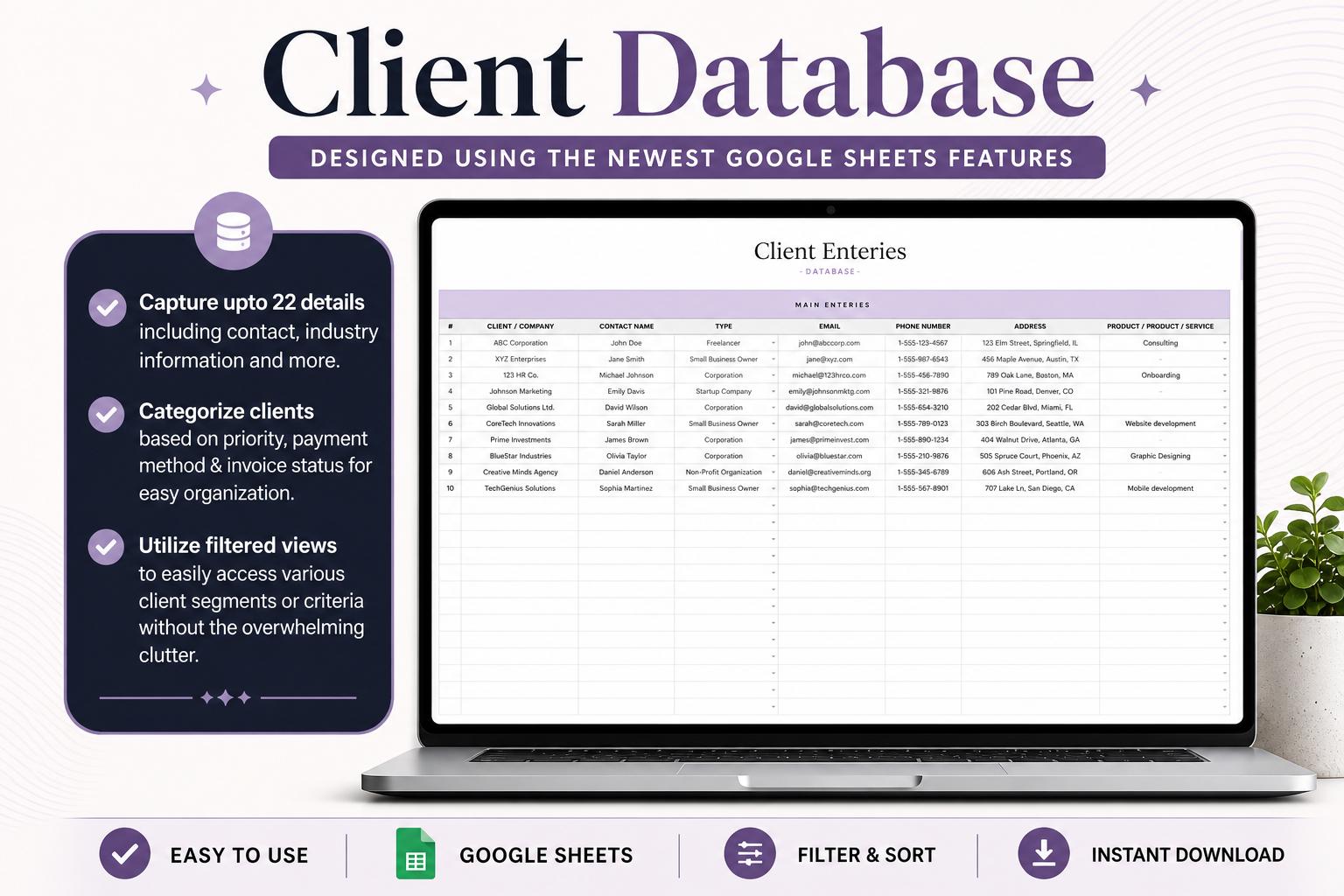The width and height of the screenshot is (1344, 896).
Task: Click the Filter & Sort sliders icon
Action: [x=750, y=854]
